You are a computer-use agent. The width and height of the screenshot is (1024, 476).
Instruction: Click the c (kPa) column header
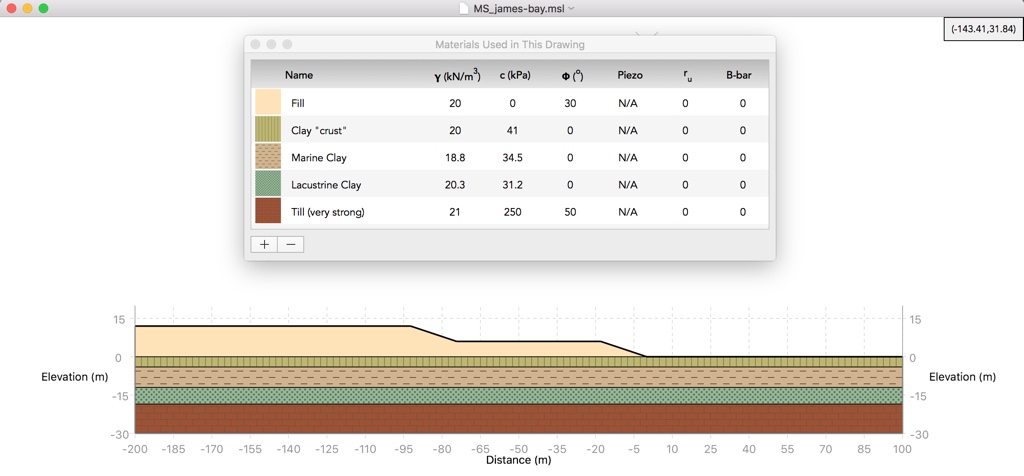pyautogui.click(x=515, y=75)
